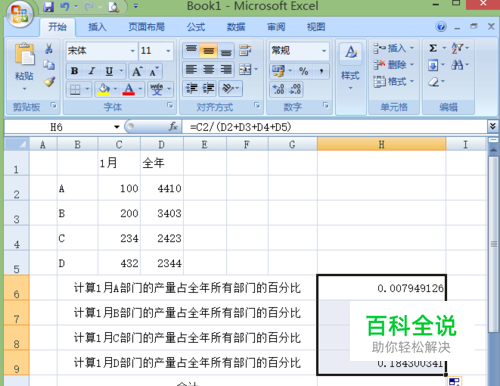
Task: Open the 字体 group dialog launcher
Action: [x=170, y=106]
